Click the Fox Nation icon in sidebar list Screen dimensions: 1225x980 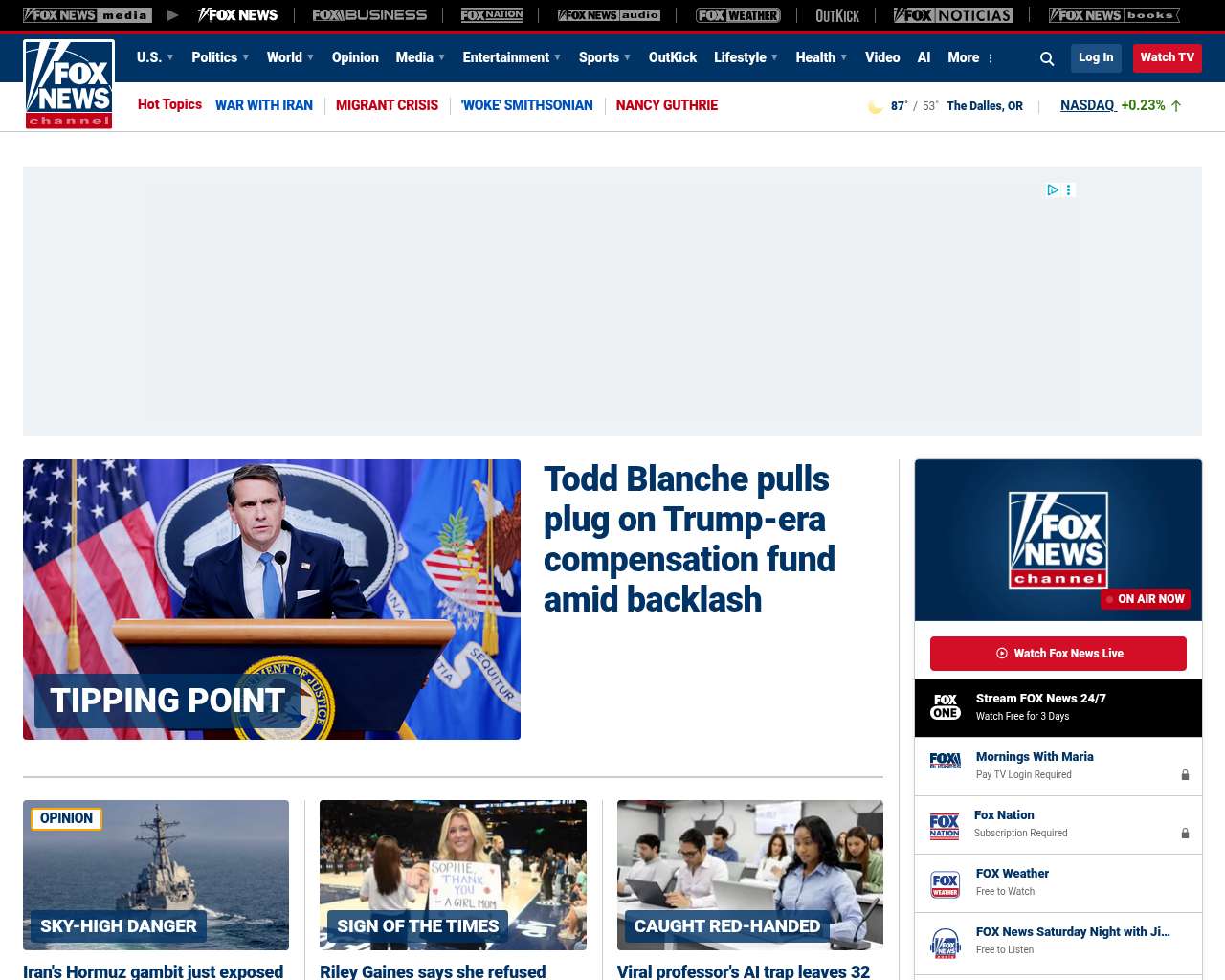945,826
